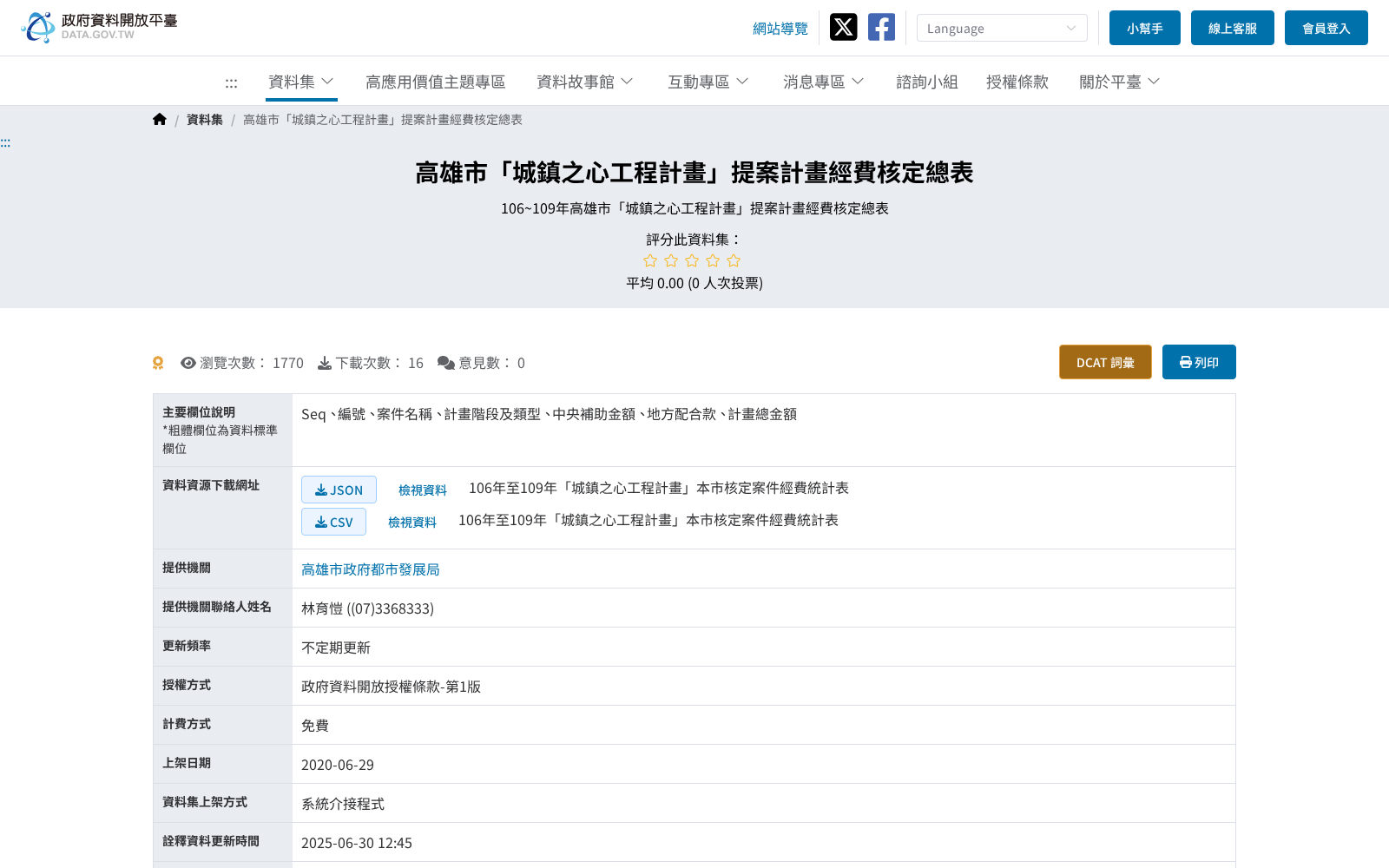The image size is (1389, 868).
Task: Click the date 2020-06-29
Action: [338, 765]
